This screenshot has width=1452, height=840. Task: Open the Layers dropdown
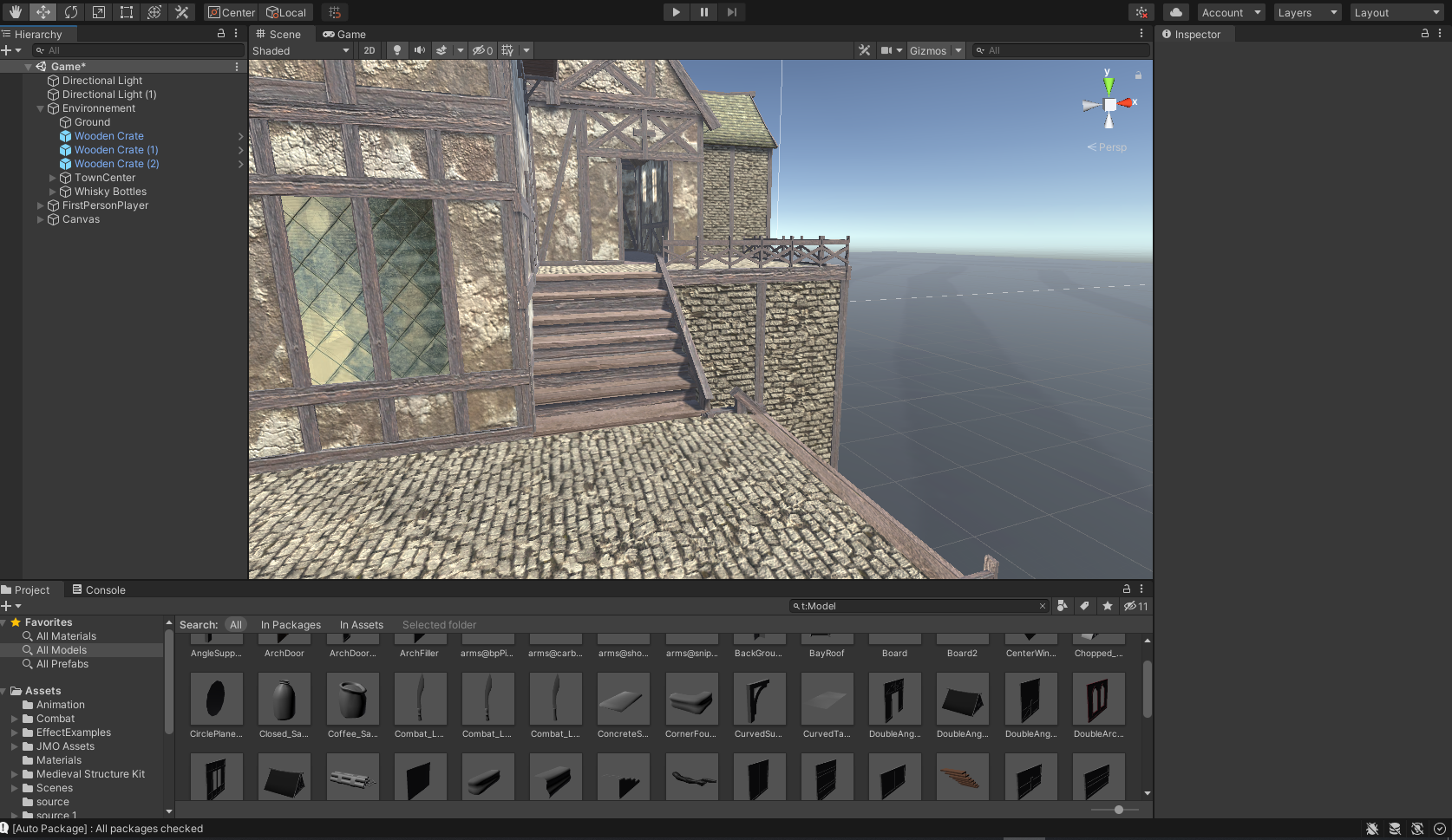1307,12
